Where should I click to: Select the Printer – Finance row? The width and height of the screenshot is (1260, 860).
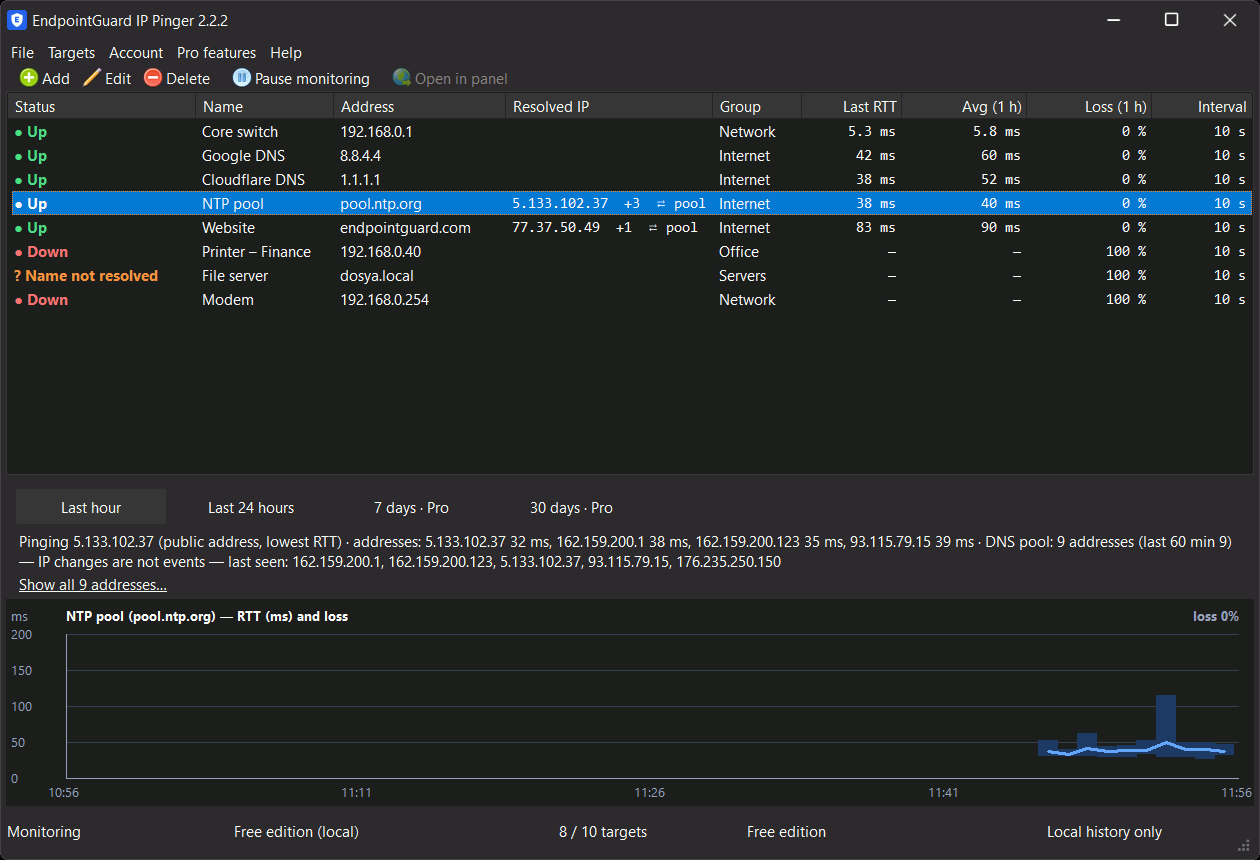[630, 252]
